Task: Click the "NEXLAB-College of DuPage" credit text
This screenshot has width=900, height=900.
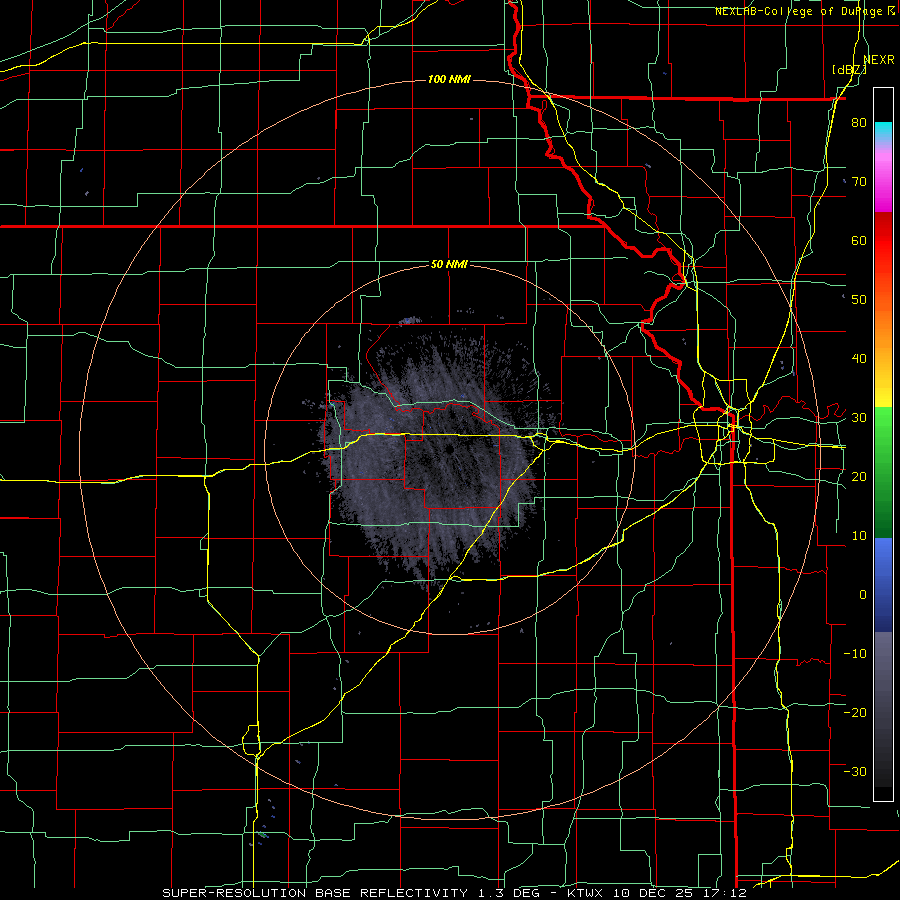Action: [798, 11]
